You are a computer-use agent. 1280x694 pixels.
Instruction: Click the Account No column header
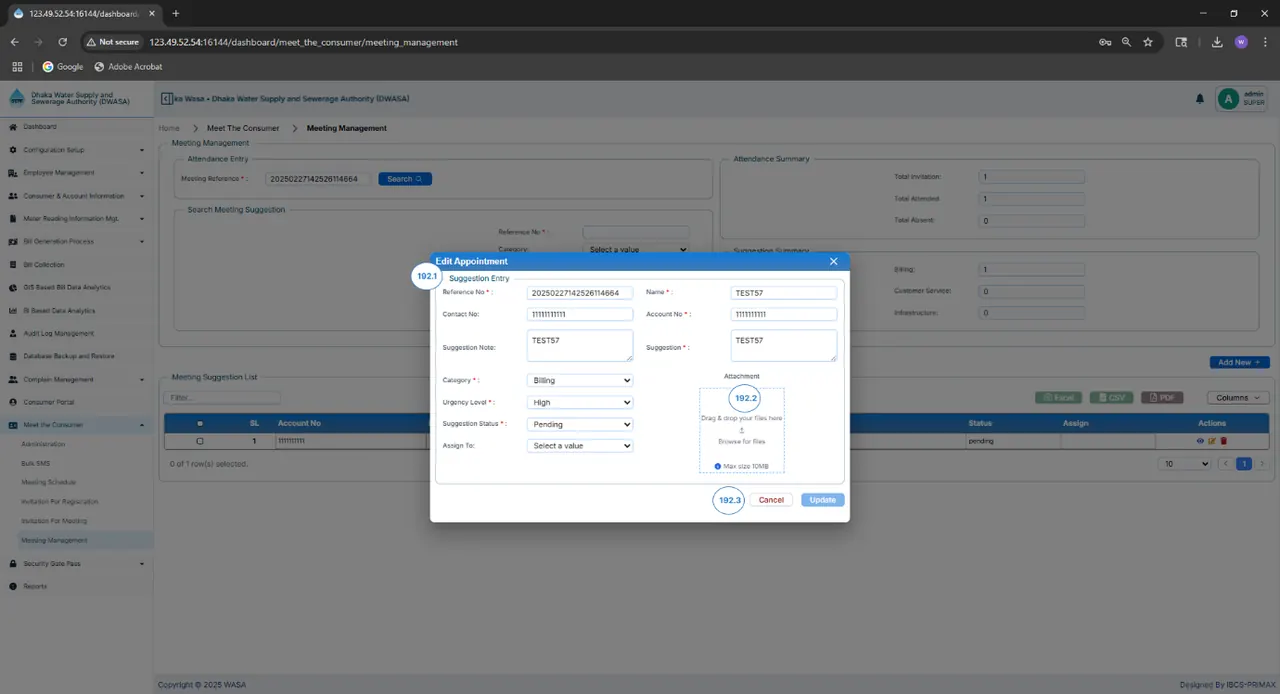point(299,423)
